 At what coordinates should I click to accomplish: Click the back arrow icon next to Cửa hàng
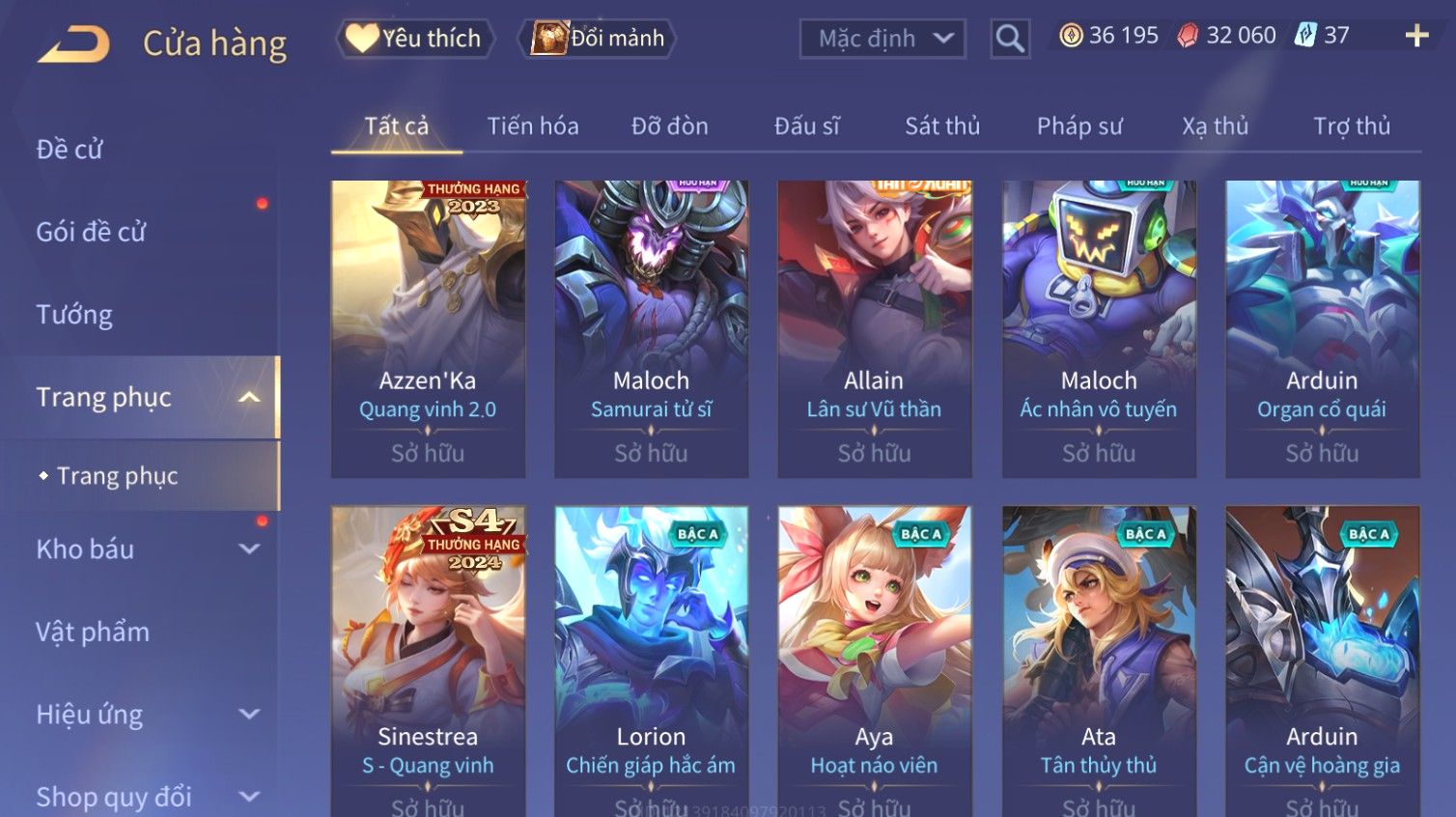point(73,44)
